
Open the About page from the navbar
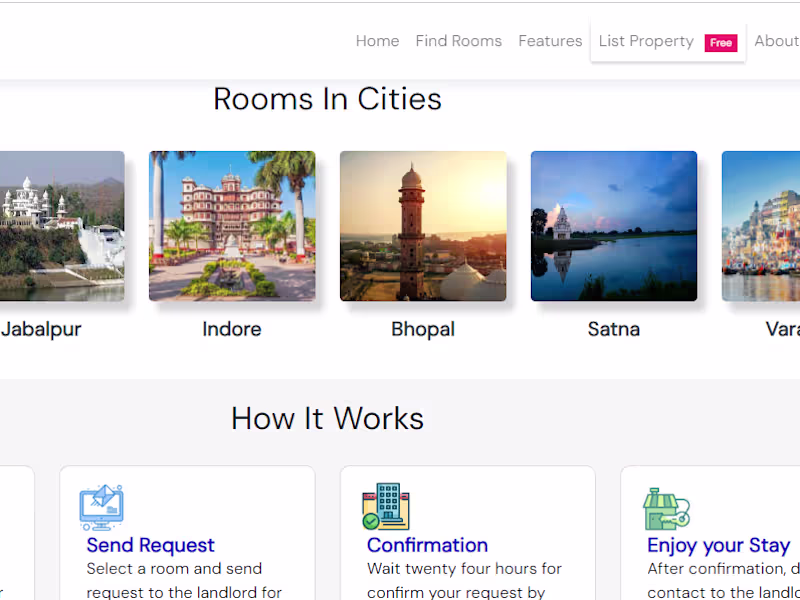tap(776, 41)
